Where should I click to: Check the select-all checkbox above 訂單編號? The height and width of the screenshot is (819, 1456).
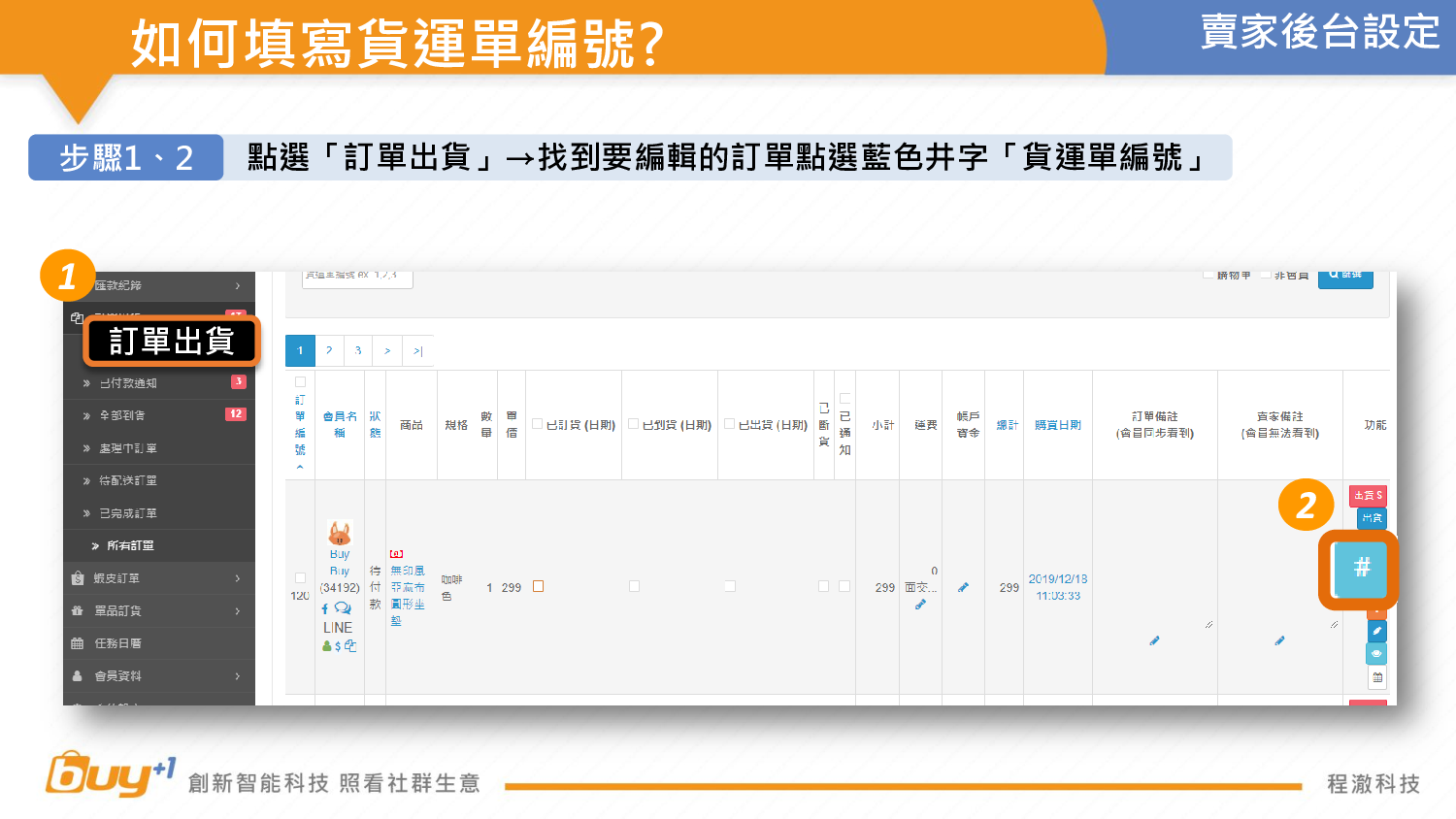click(x=300, y=382)
